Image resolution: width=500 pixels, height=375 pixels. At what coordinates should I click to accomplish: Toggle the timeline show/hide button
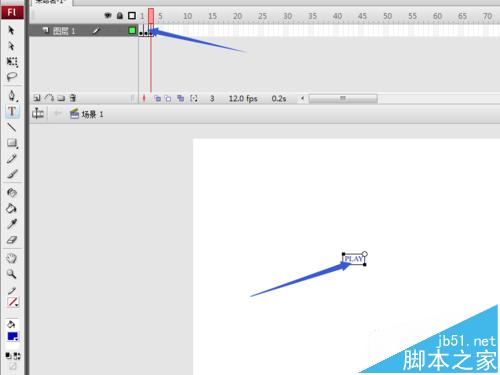[38, 114]
